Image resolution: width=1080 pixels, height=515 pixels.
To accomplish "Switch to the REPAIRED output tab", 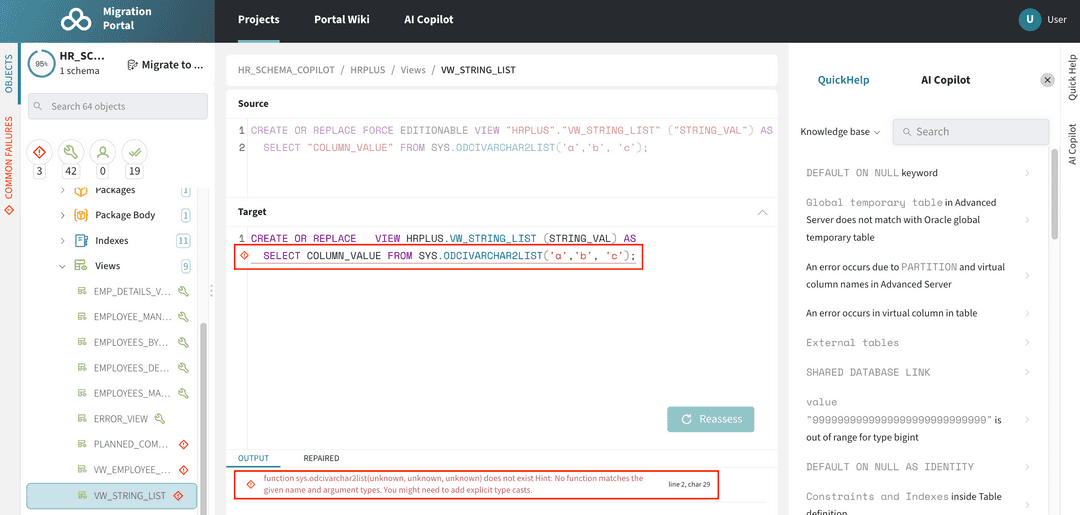I will coord(321,458).
